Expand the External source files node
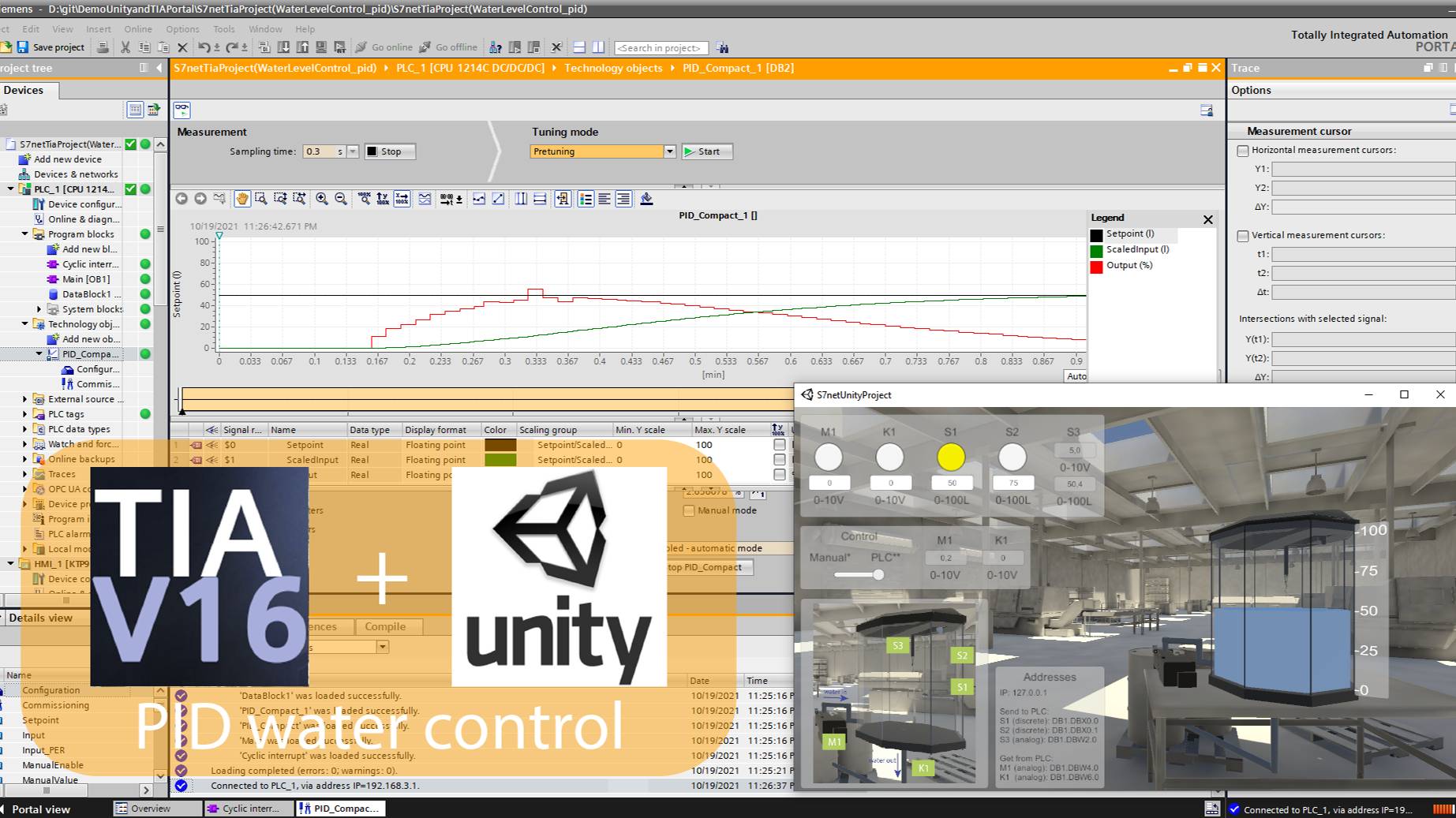1456x818 pixels. [24, 399]
